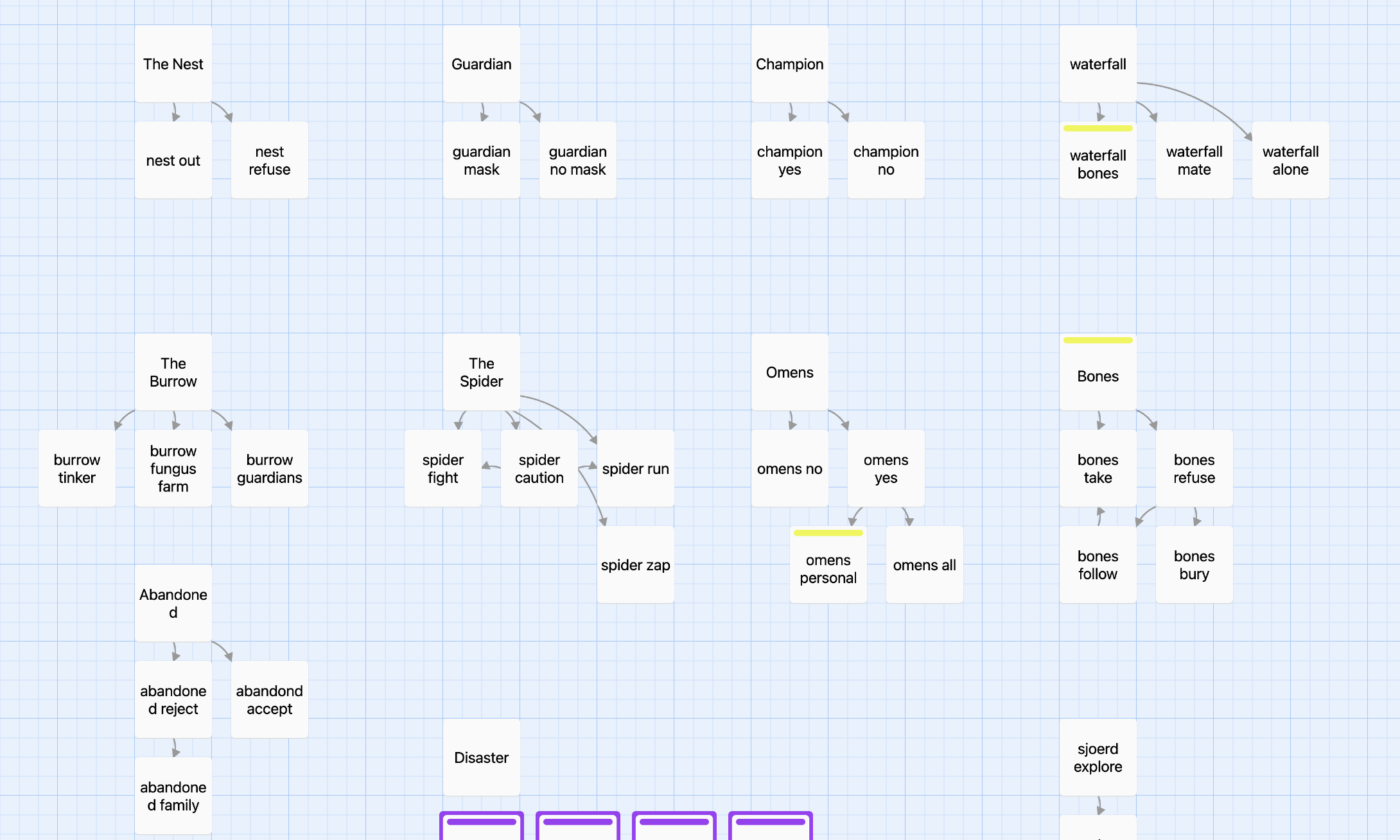Click the last purple-bordered passage card
This screenshot has height=840, width=1400.
pyautogui.click(x=771, y=826)
